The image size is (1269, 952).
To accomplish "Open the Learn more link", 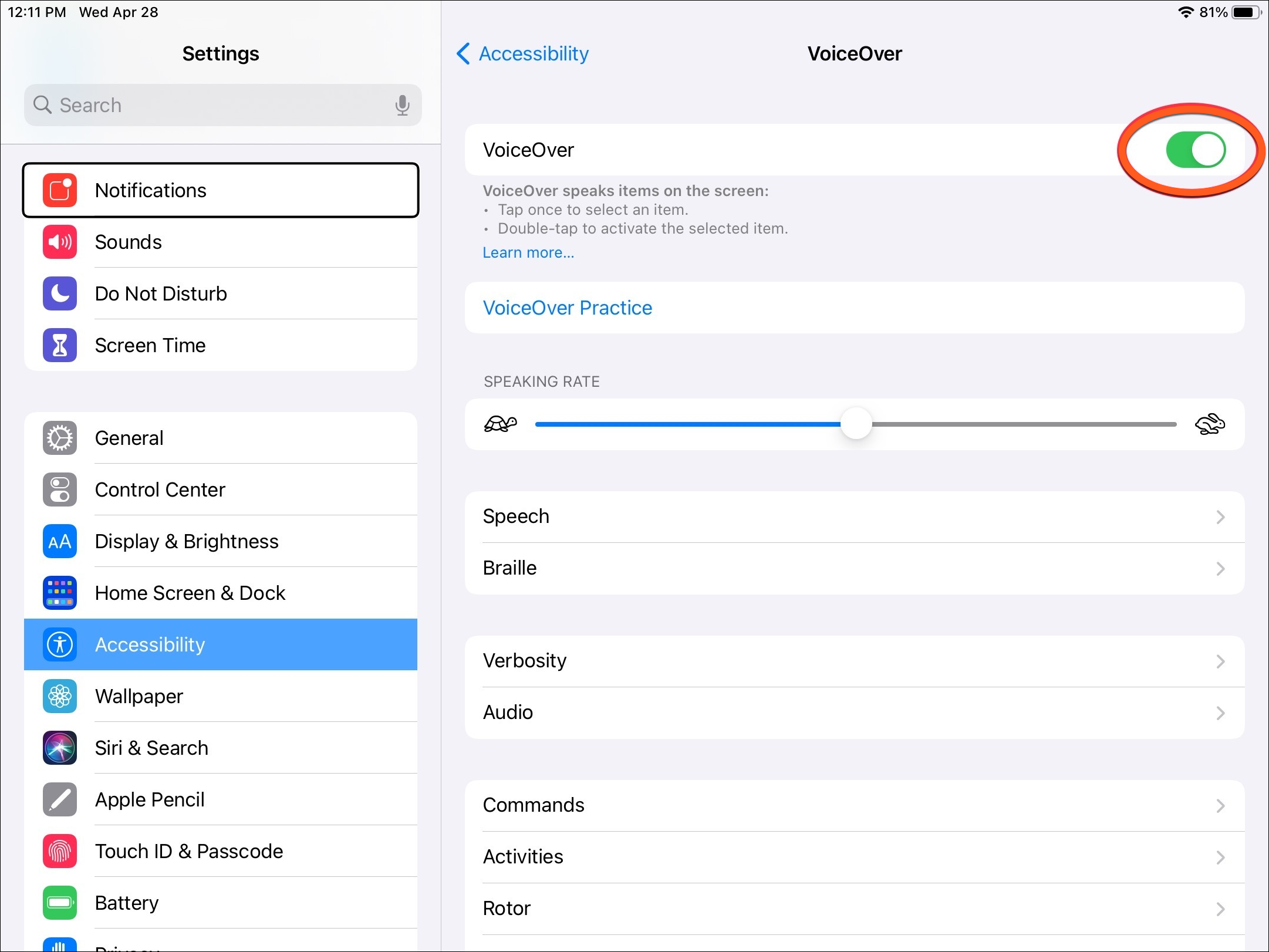I will (528, 252).
